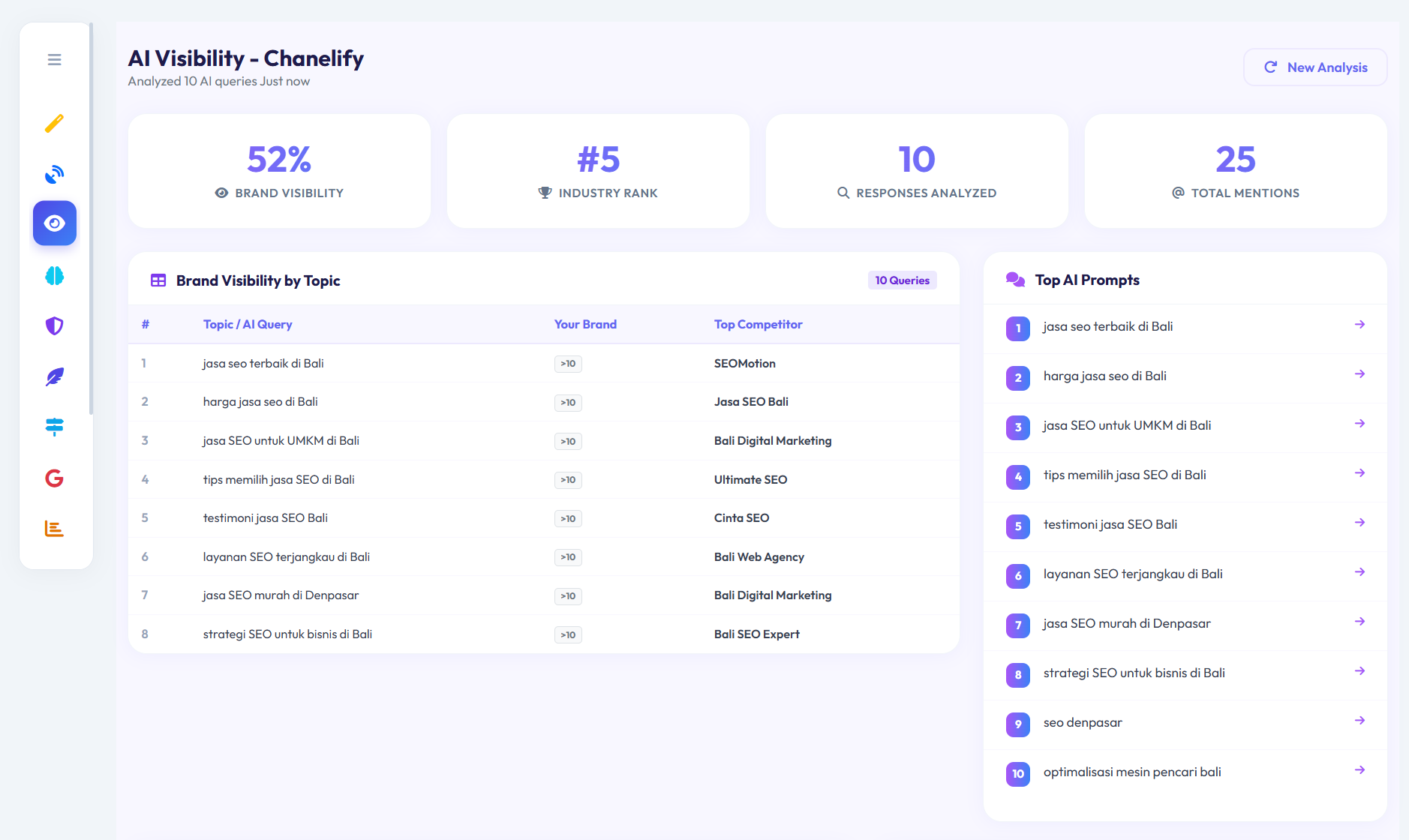Click Bali Digital Marketing in row 7
The width and height of the screenshot is (1409, 840).
click(x=773, y=595)
